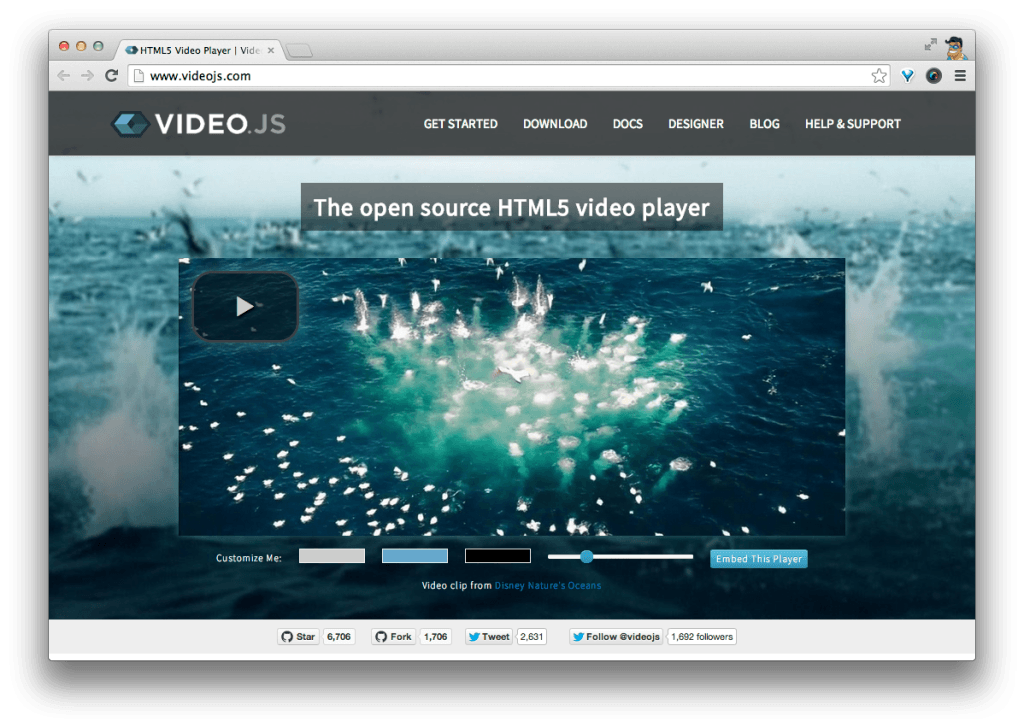Screen dimensions: 1024x728
Task: Click the GitHub Star button
Action: 298,637
